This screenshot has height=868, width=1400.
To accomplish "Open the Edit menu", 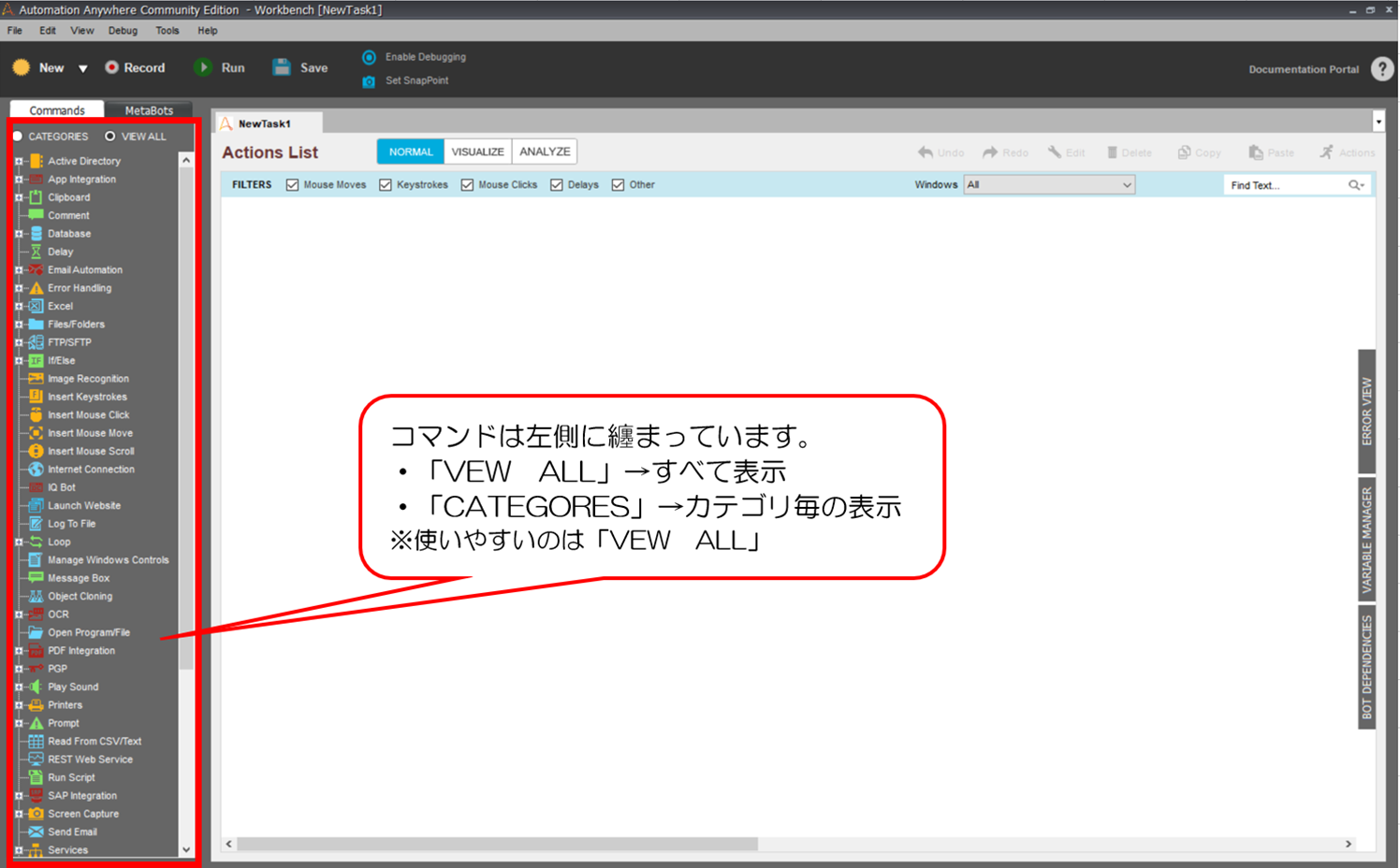I will click(48, 31).
